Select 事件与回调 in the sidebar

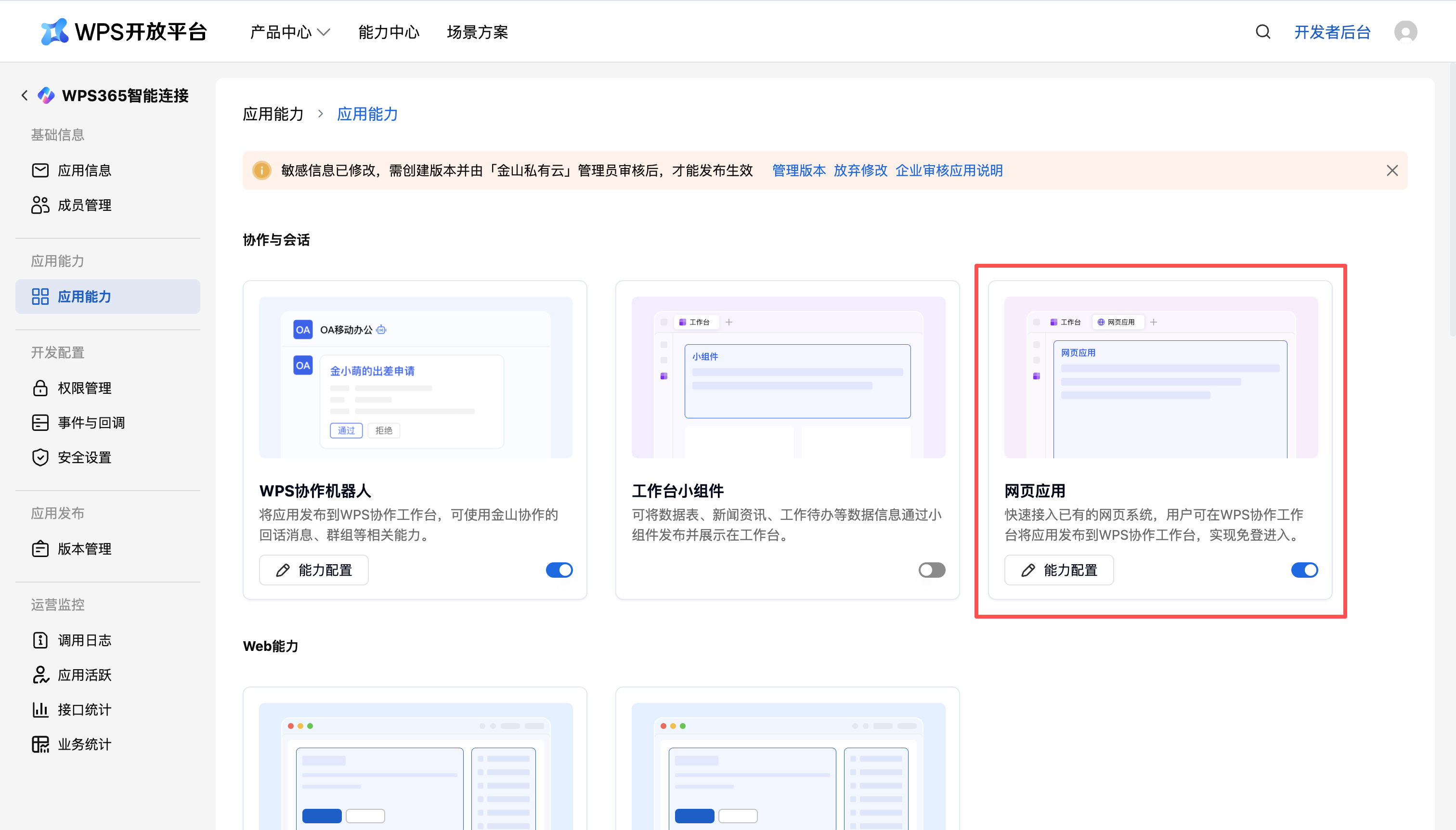click(x=108, y=422)
